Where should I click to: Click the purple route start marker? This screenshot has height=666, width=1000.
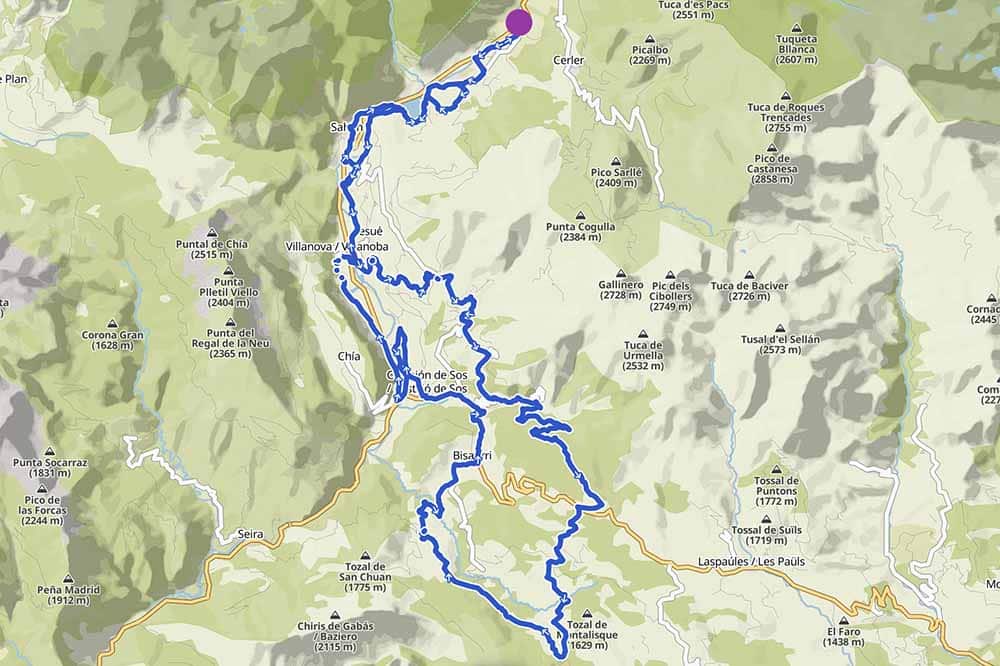tap(519, 22)
